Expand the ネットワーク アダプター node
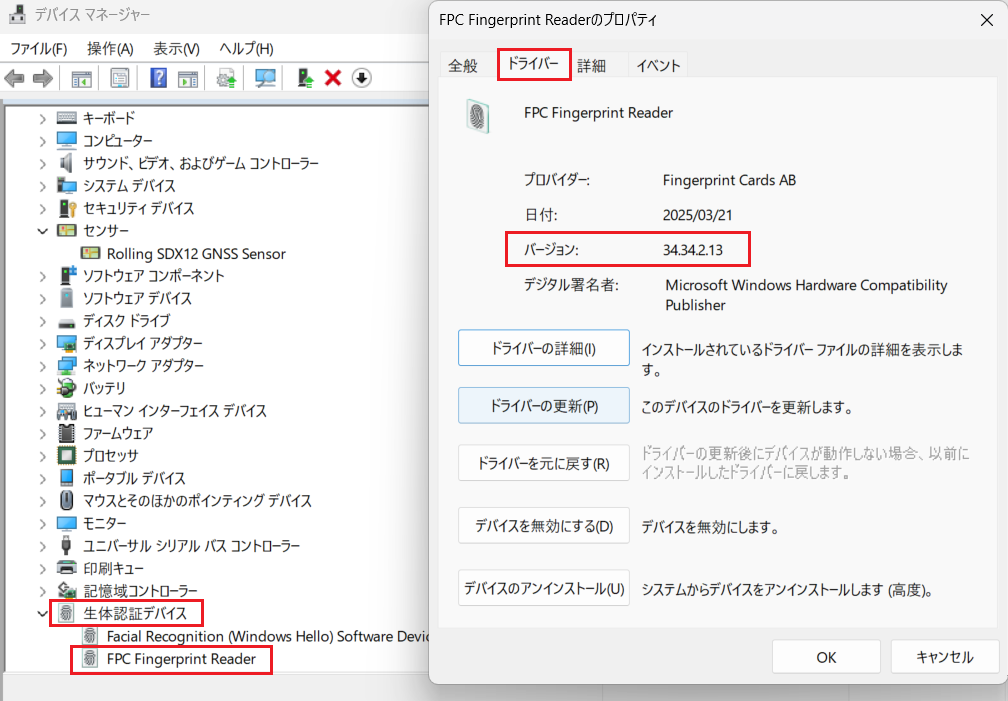Screen dimensions: 1008x701 point(42,366)
